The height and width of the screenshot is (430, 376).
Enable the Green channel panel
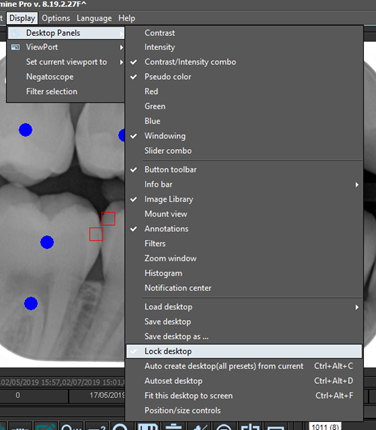point(244,106)
